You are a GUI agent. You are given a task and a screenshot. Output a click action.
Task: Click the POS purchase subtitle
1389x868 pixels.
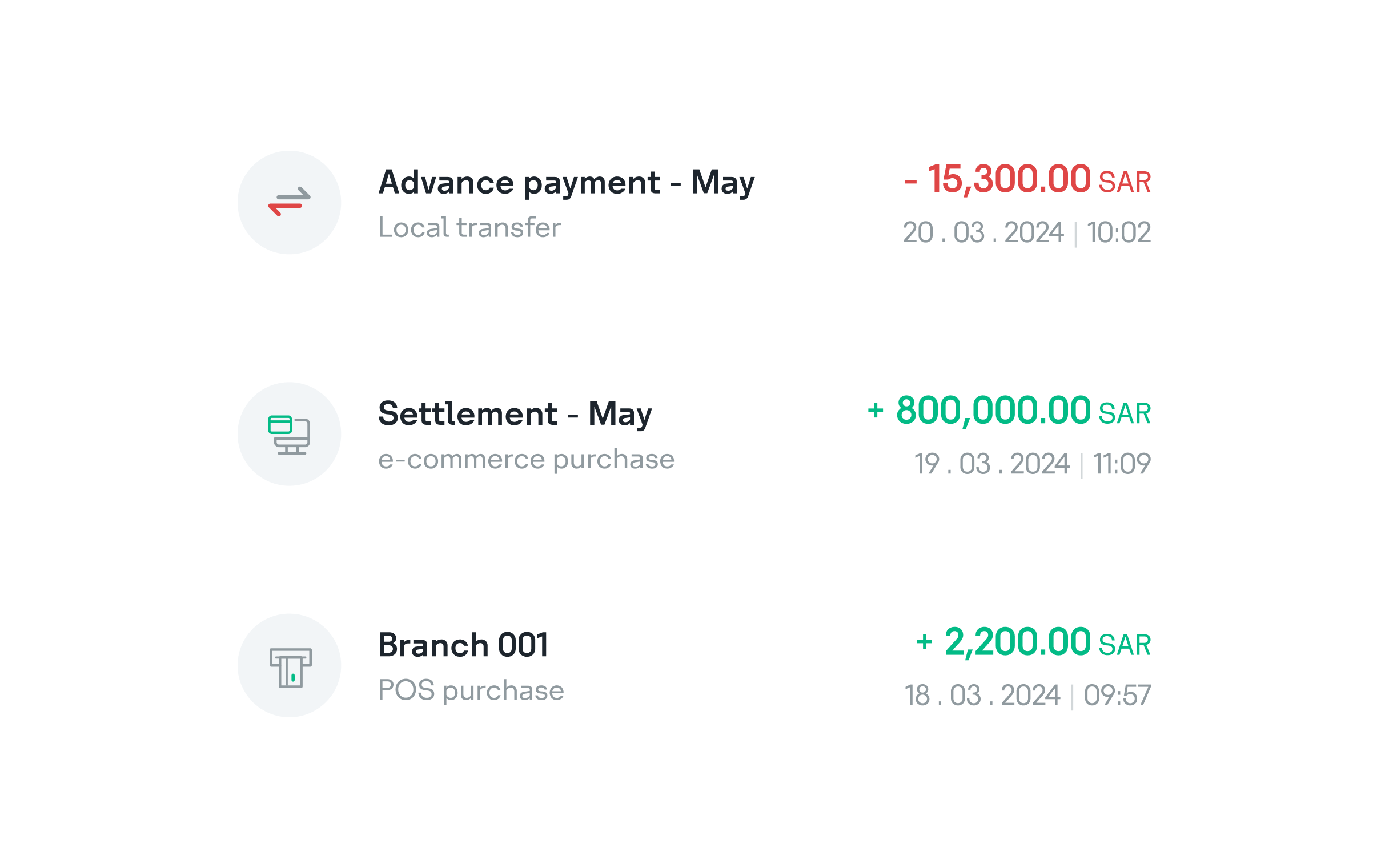click(471, 690)
